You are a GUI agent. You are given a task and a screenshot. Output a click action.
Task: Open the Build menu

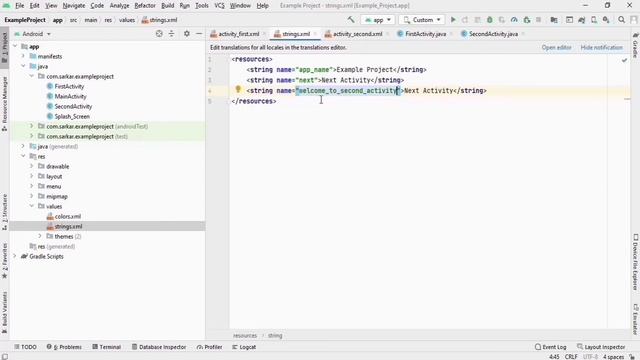point(167,5)
